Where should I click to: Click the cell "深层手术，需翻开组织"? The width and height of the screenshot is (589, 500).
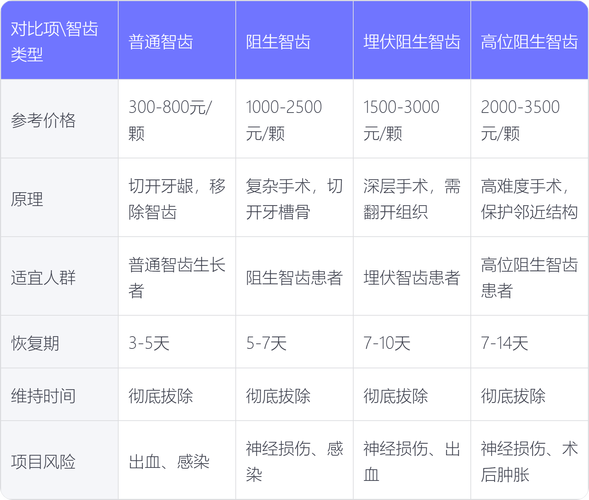tap(412, 198)
